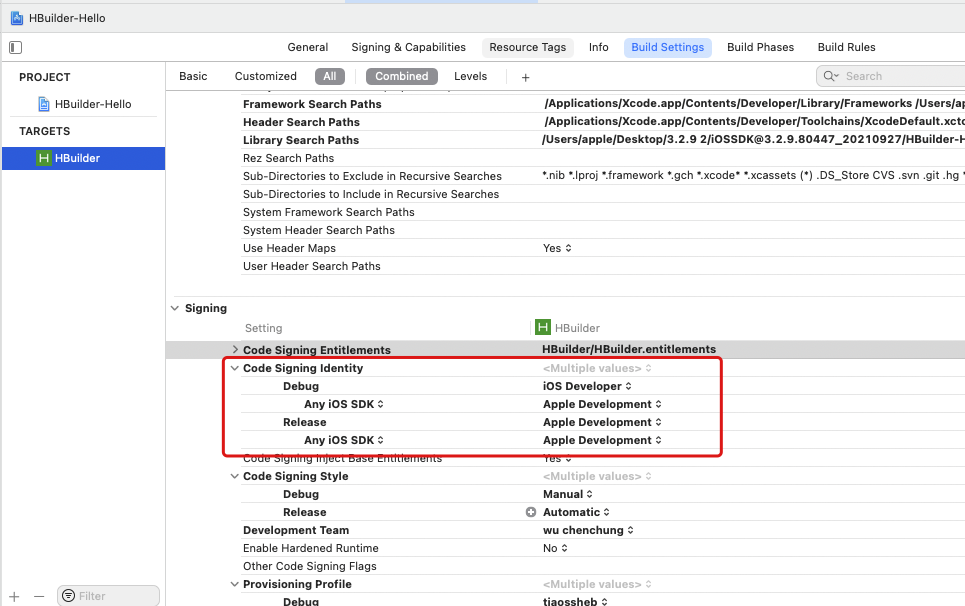The width and height of the screenshot is (965, 606).
Task: Toggle the sidebar panel icon
Action: [x=15, y=47]
